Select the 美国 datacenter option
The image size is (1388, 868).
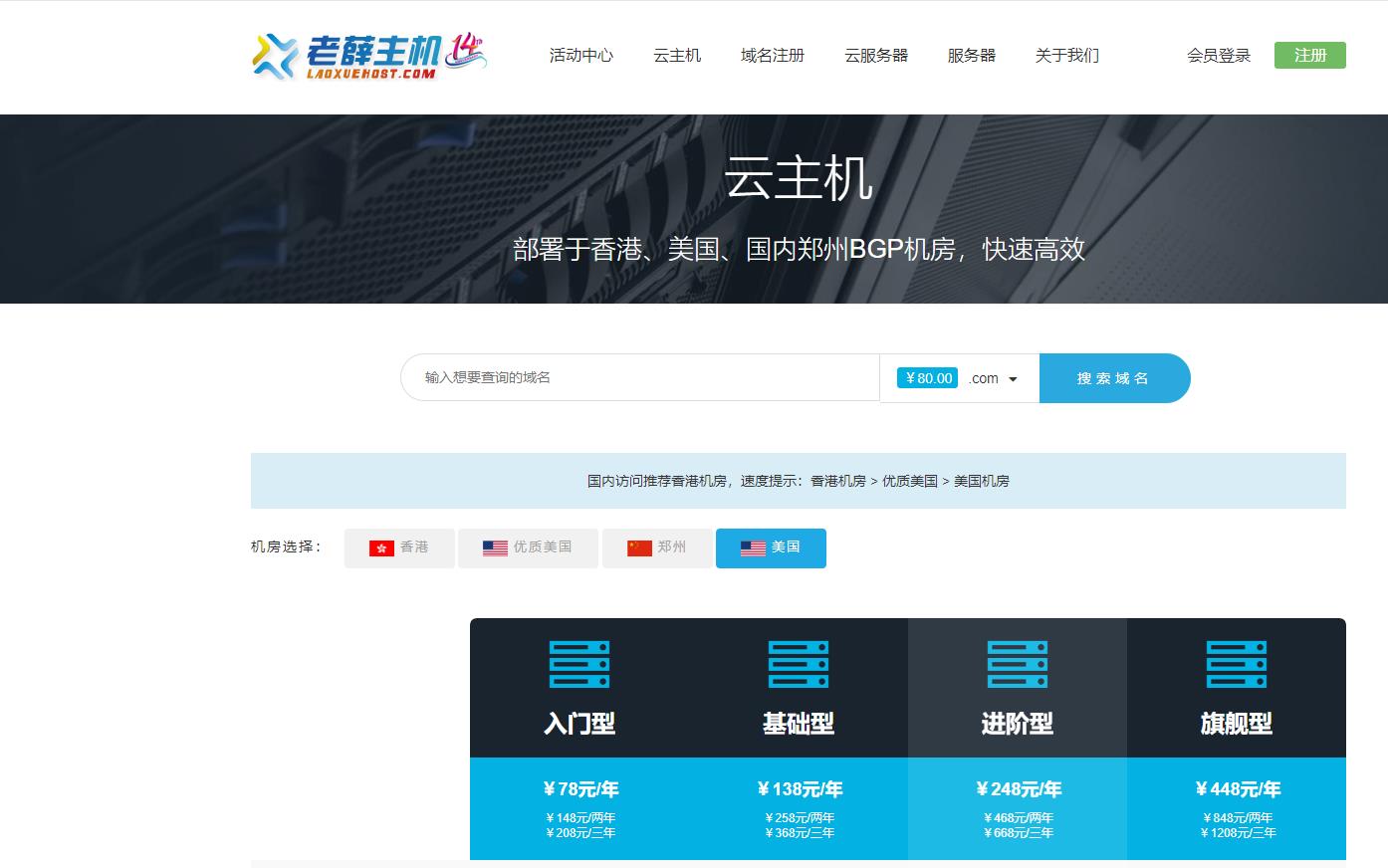point(771,548)
